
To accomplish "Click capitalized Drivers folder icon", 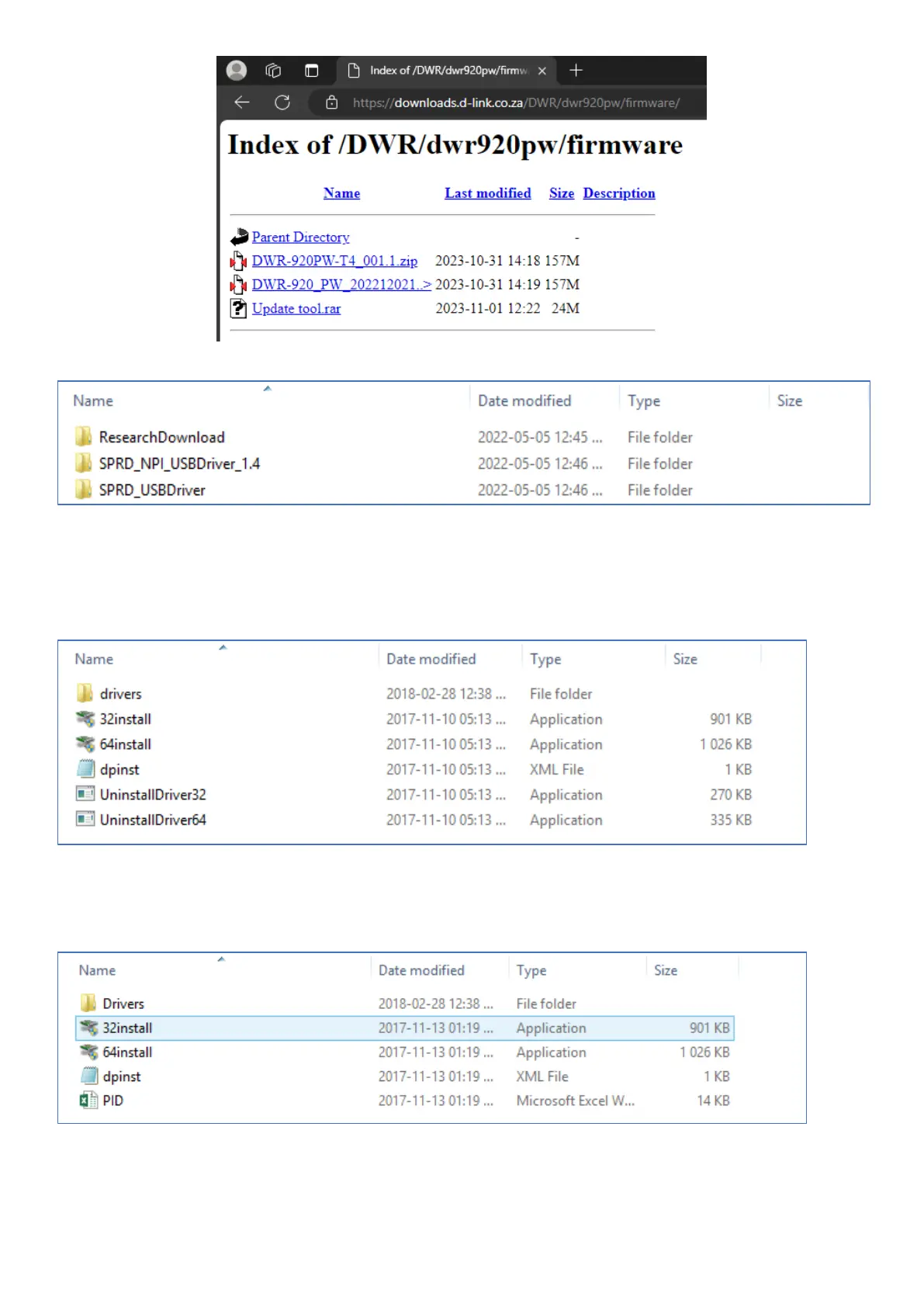I will point(88,1004).
